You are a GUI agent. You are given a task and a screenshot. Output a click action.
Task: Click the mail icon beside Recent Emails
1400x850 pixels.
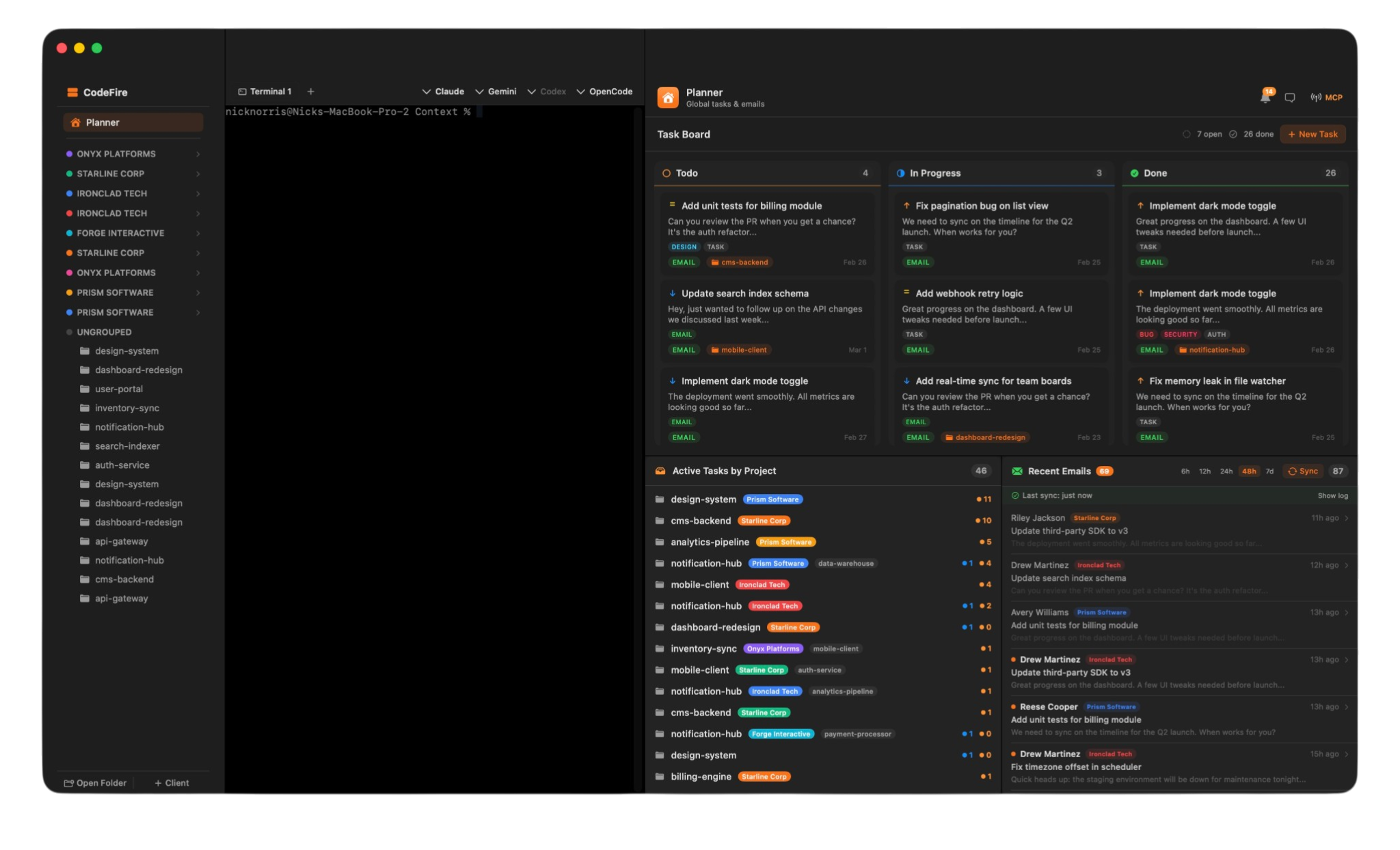pyautogui.click(x=1018, y=471)
